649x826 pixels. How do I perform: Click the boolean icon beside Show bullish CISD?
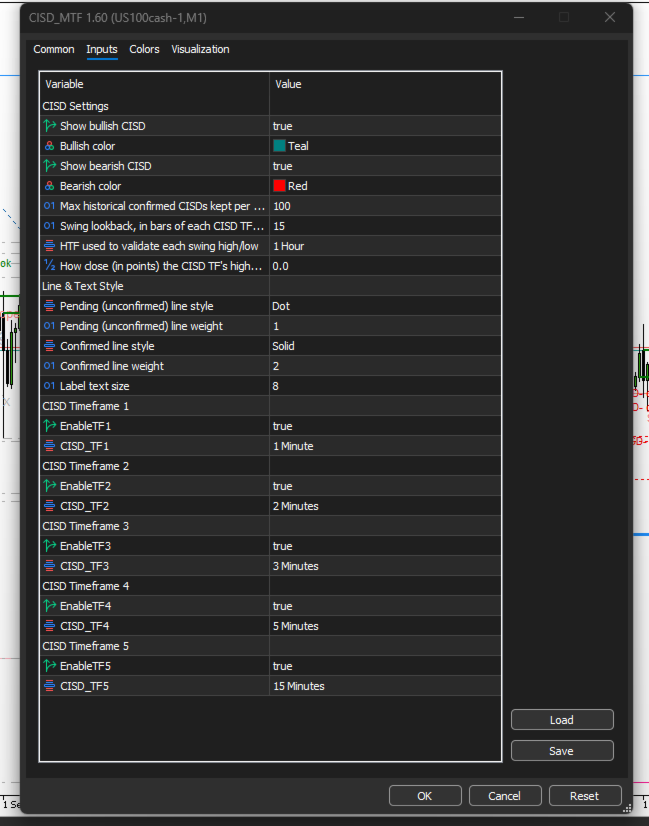[x=50, y=126]
